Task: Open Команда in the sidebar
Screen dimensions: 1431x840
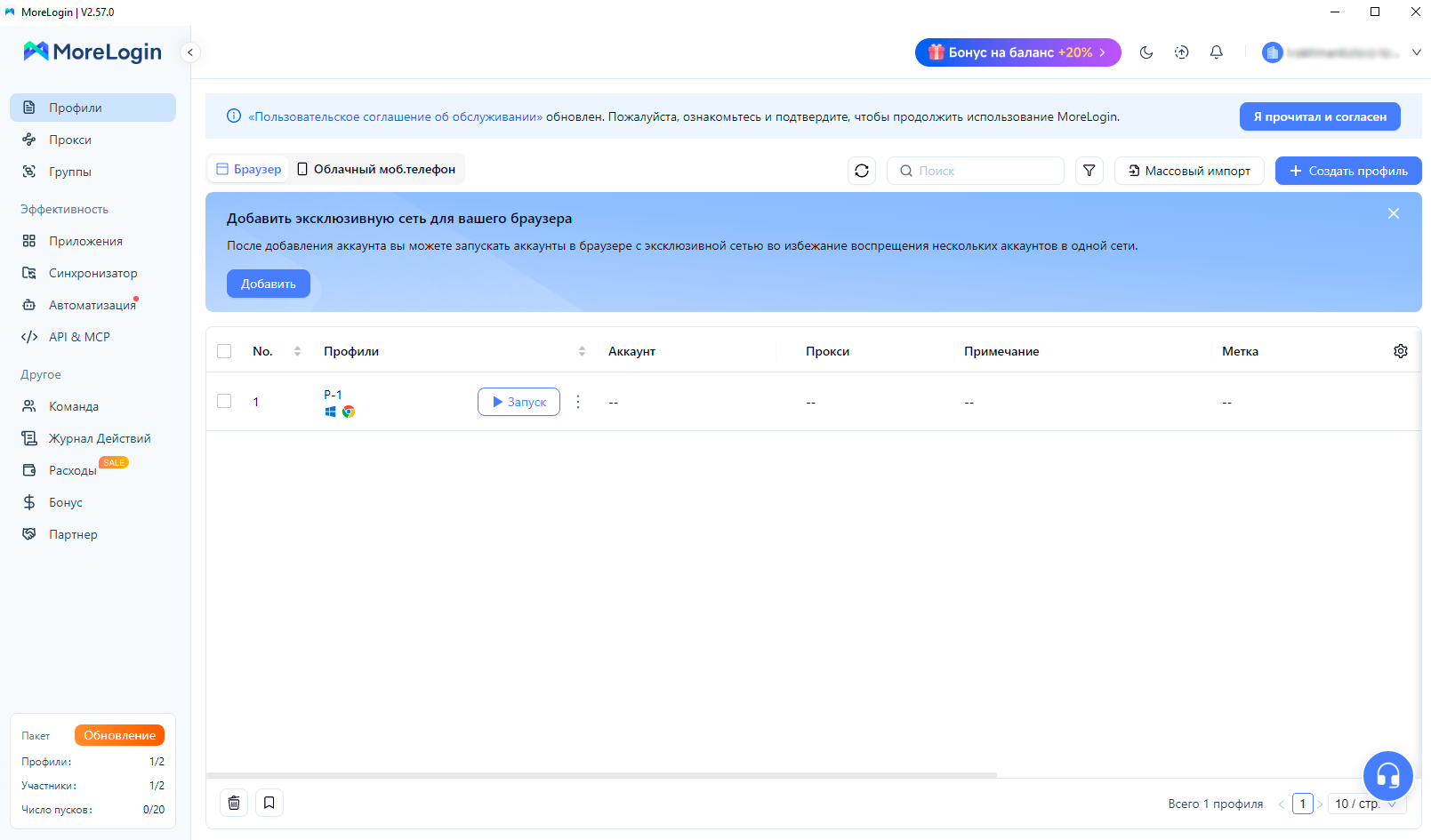Action: click(x=92, y=406)
